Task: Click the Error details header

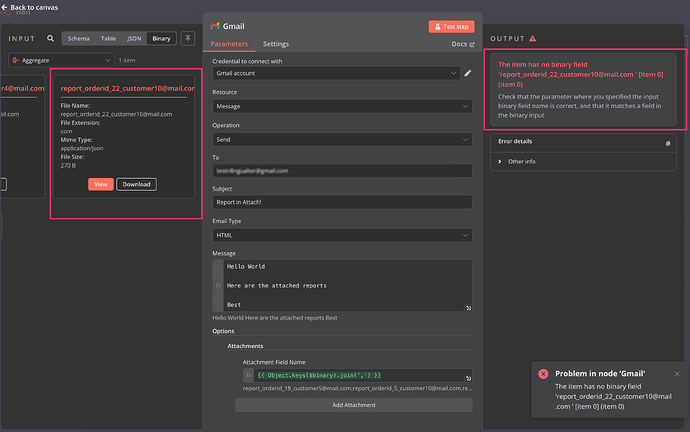Action: 515,141
